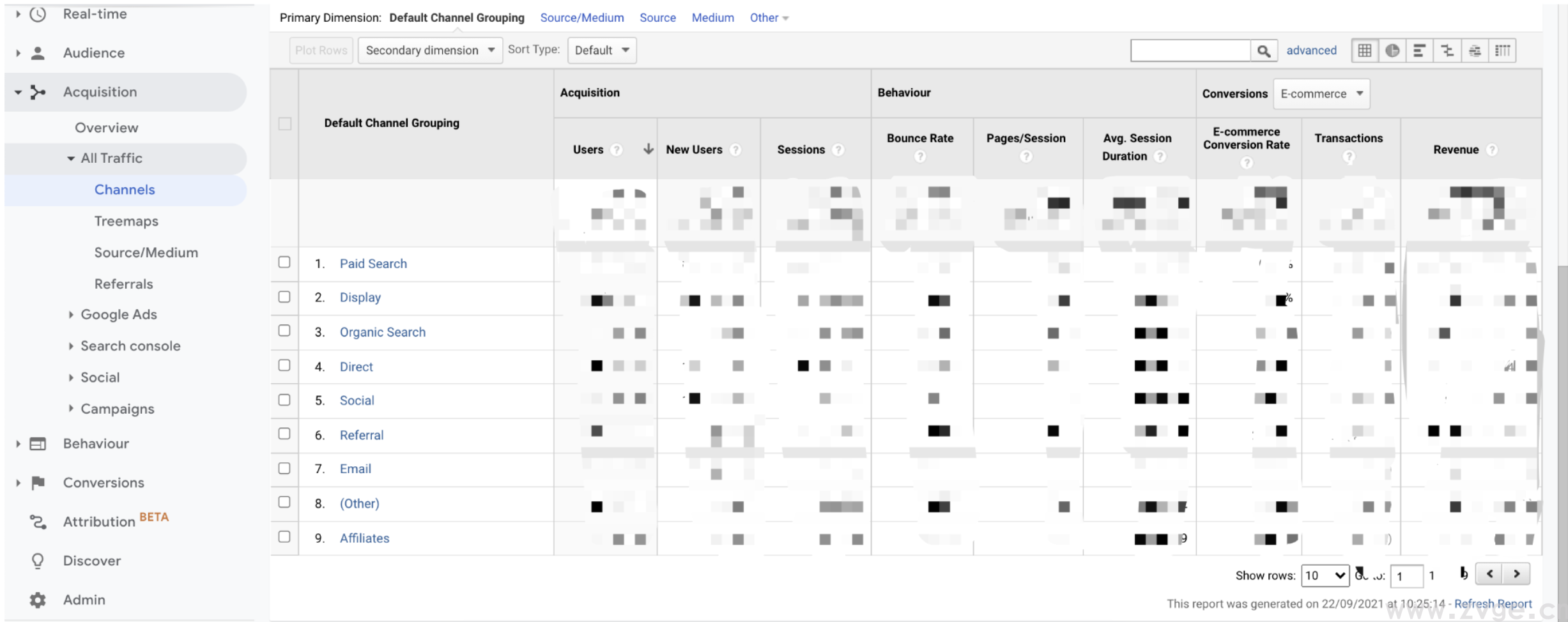Open Treemaps in the sidebar
Screen dimensions: 1568x622
tap(126, 221)
